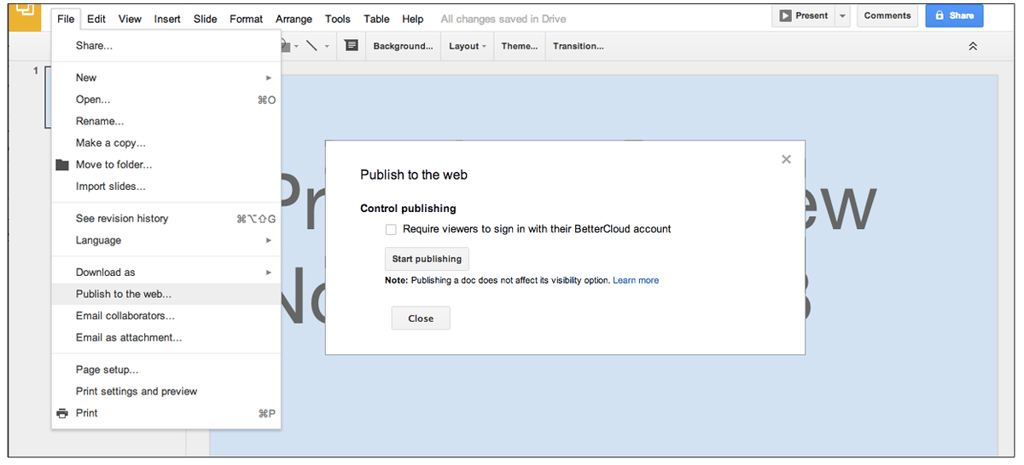Click the blue Share button with lock icon
This screenshot has height=465, width=1024.
click(954, 16)
